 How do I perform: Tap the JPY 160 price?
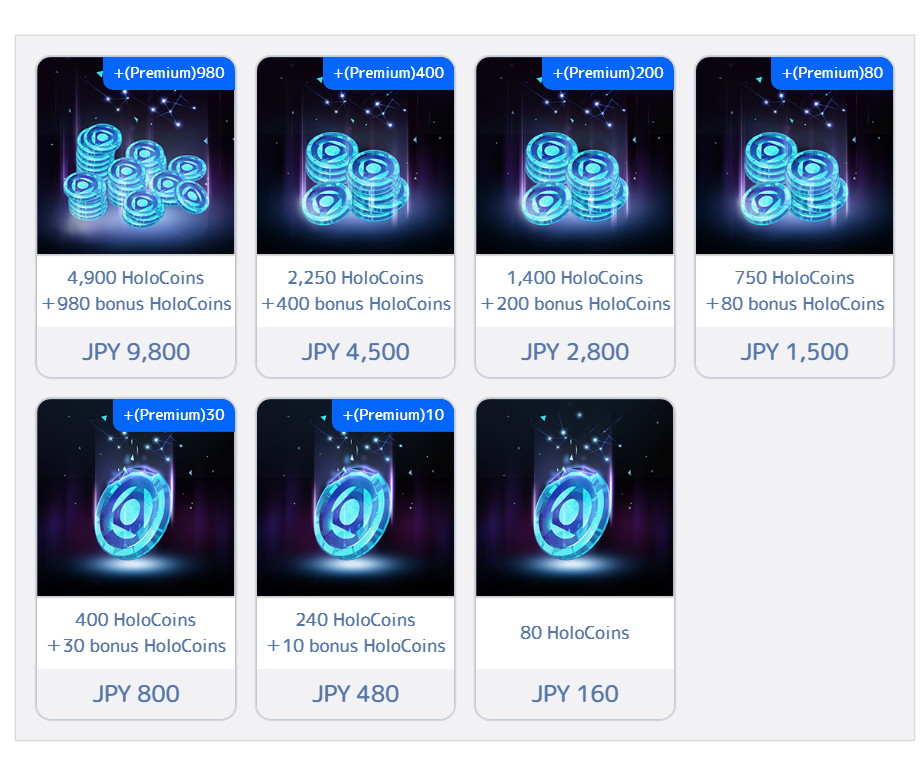click(x=575, y=694)
